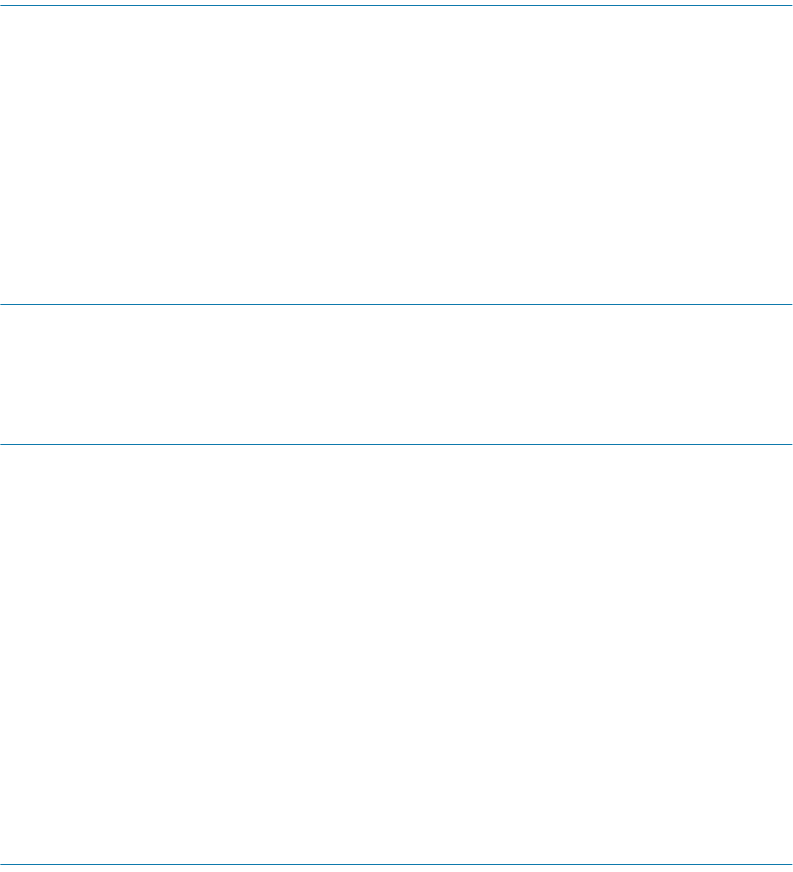Select the left end of bottom divider
This screenshot has height=872, width=793.
pyautogui.click(x=2, y=864)
